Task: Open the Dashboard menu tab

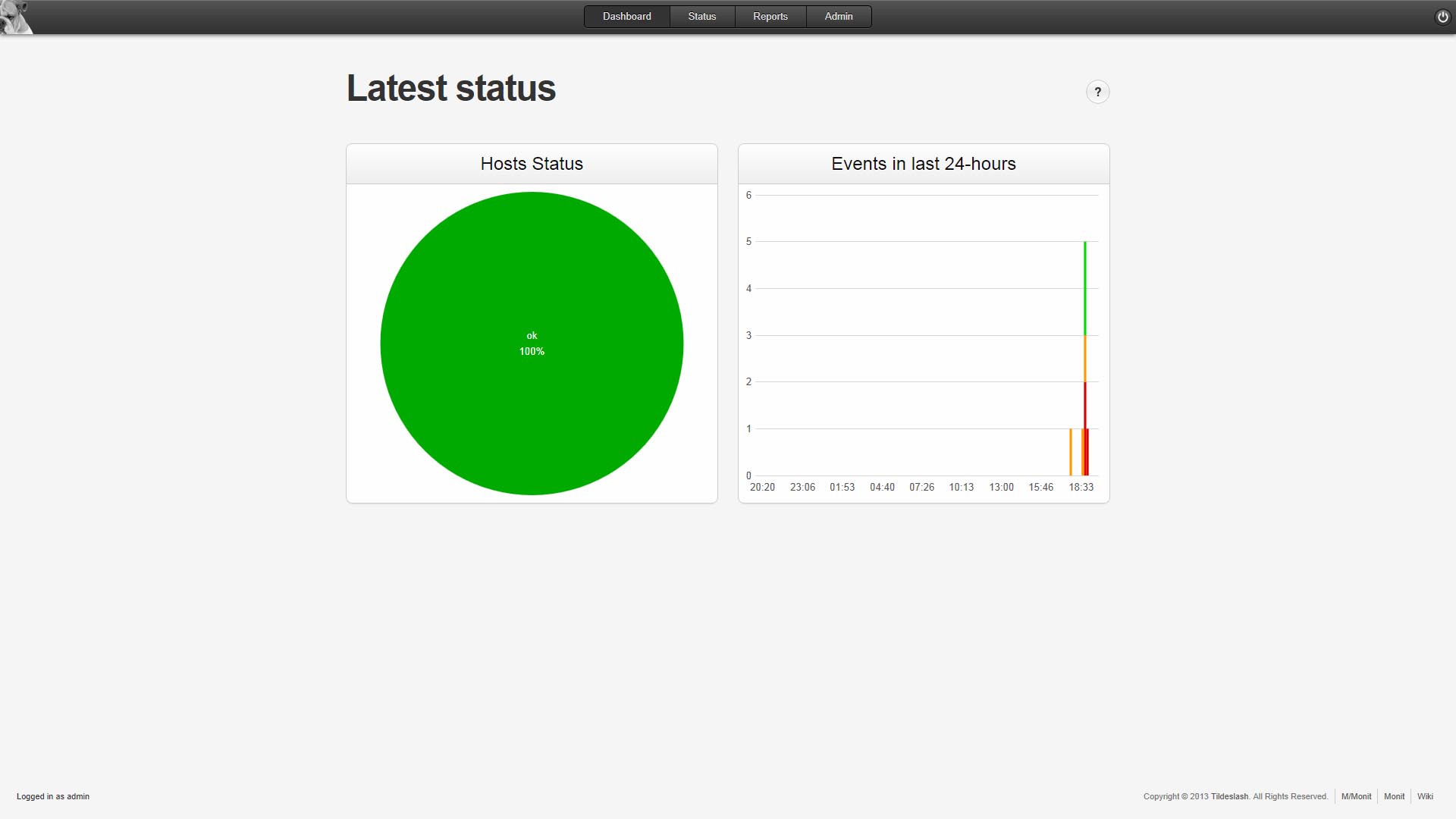Action: 626,17
